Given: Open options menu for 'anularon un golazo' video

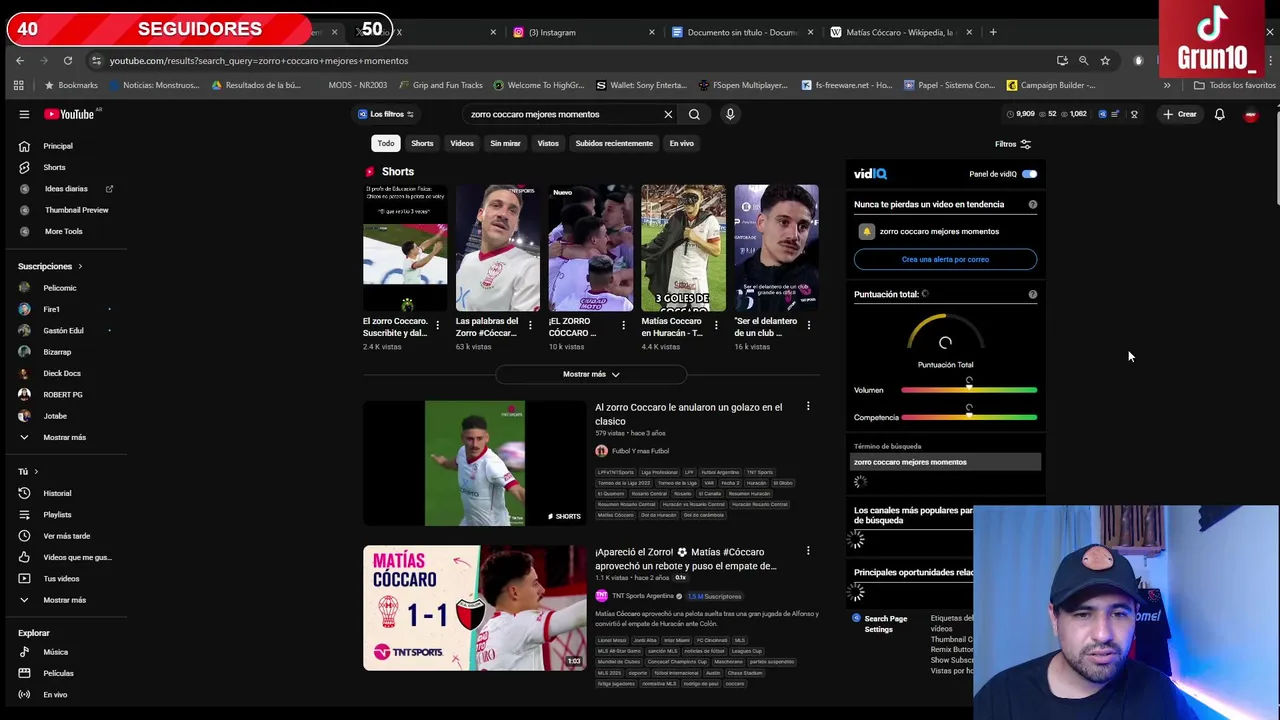Looking at the screenshot, I should coord(808,407).
